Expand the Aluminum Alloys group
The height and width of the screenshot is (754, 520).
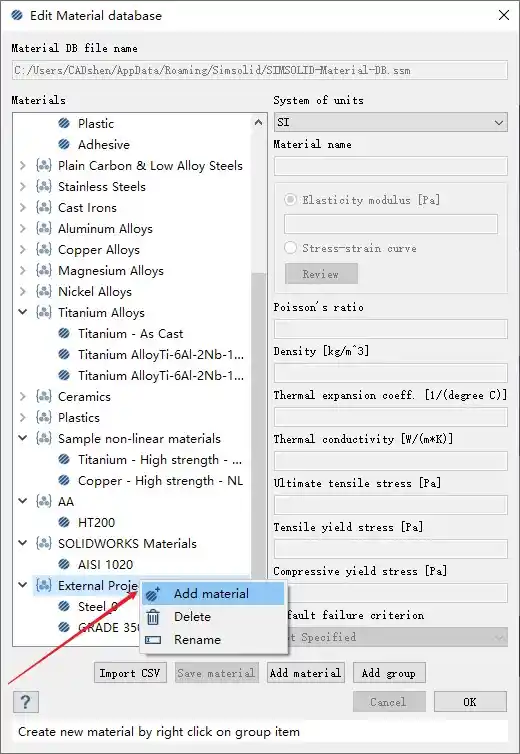23,228
